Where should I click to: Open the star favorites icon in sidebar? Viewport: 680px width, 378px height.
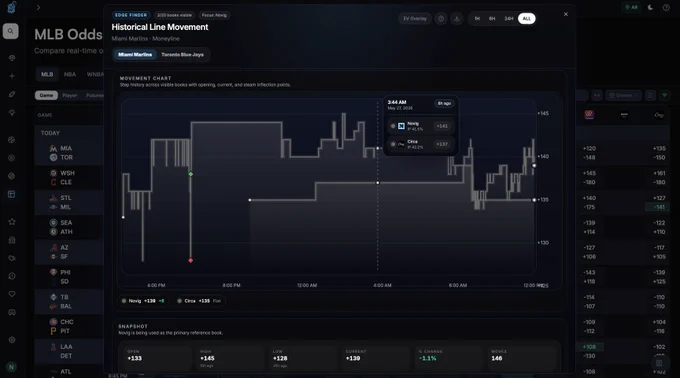tap(12, 222)
